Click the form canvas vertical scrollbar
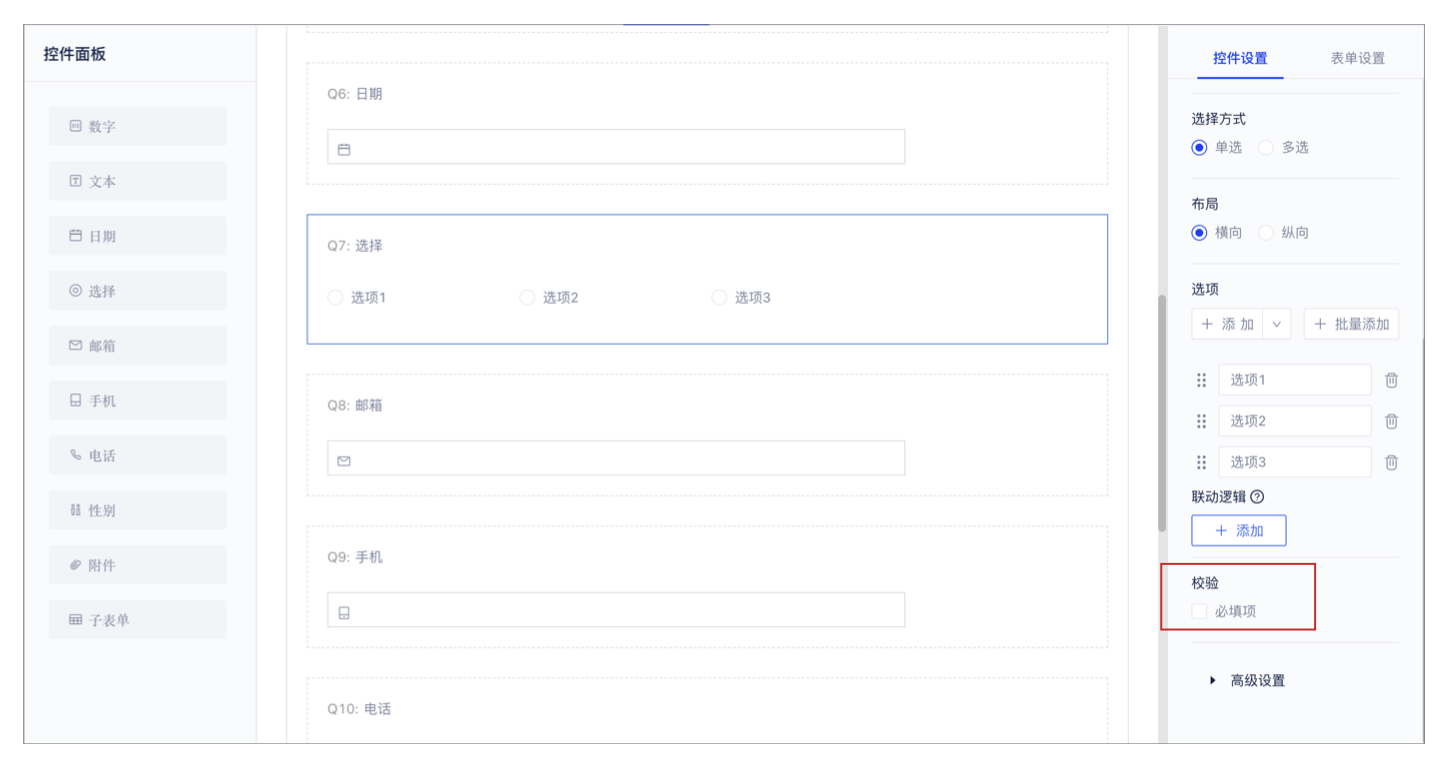The height and width of the screenshot is (760, 1448). tap(1161, 410)
